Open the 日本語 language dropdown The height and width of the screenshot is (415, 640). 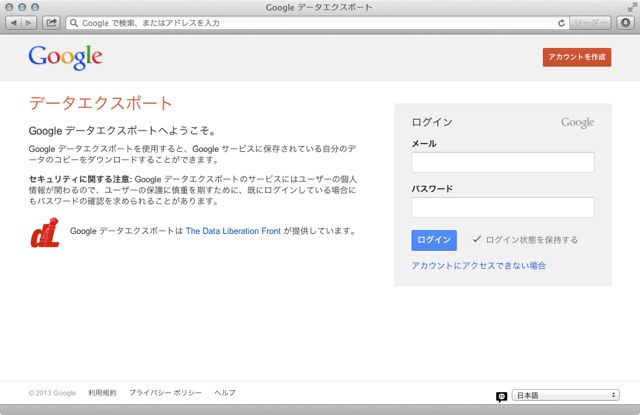point(566,395)
